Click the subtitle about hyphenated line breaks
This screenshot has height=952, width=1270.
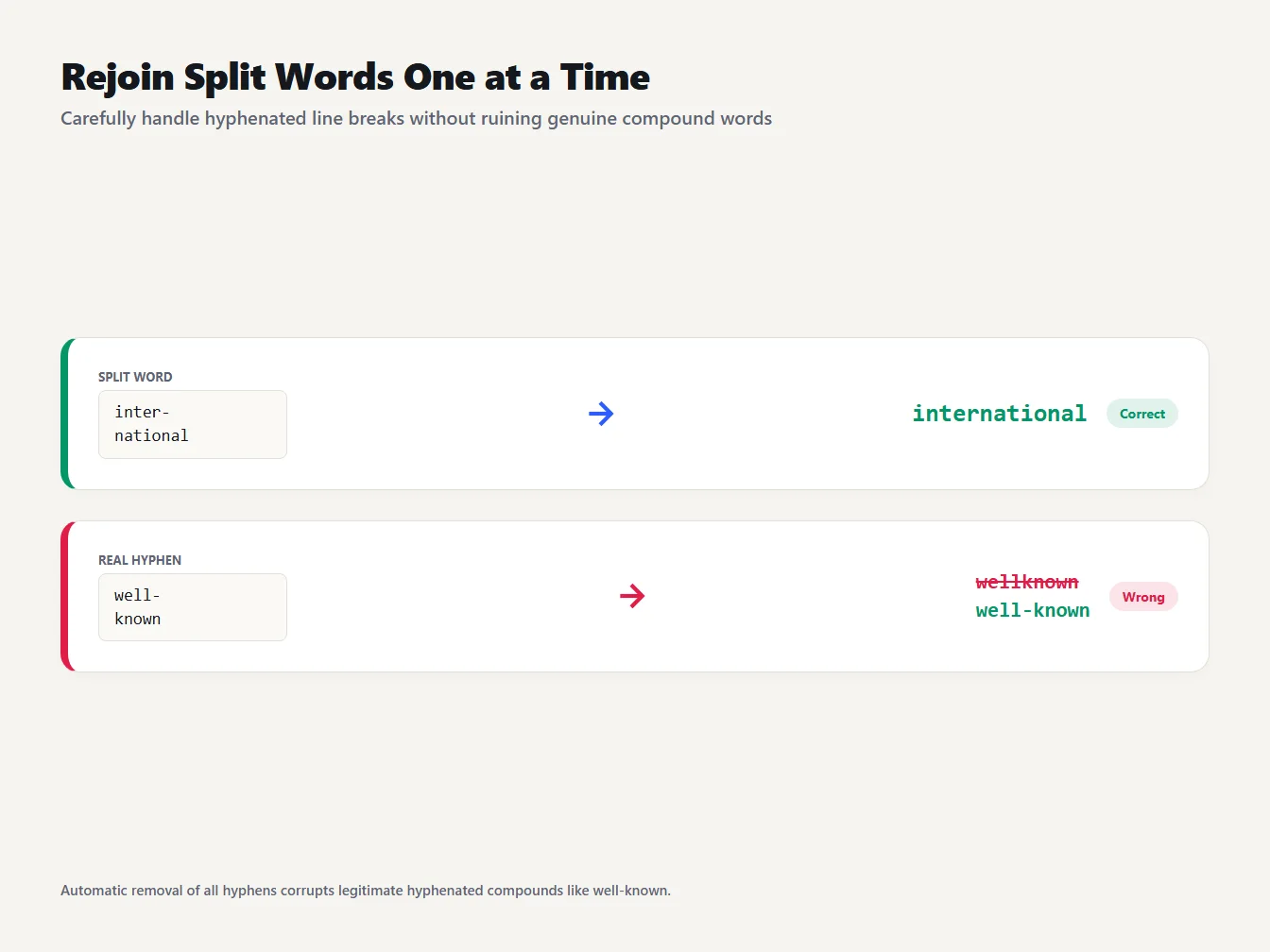click(416, 119)
